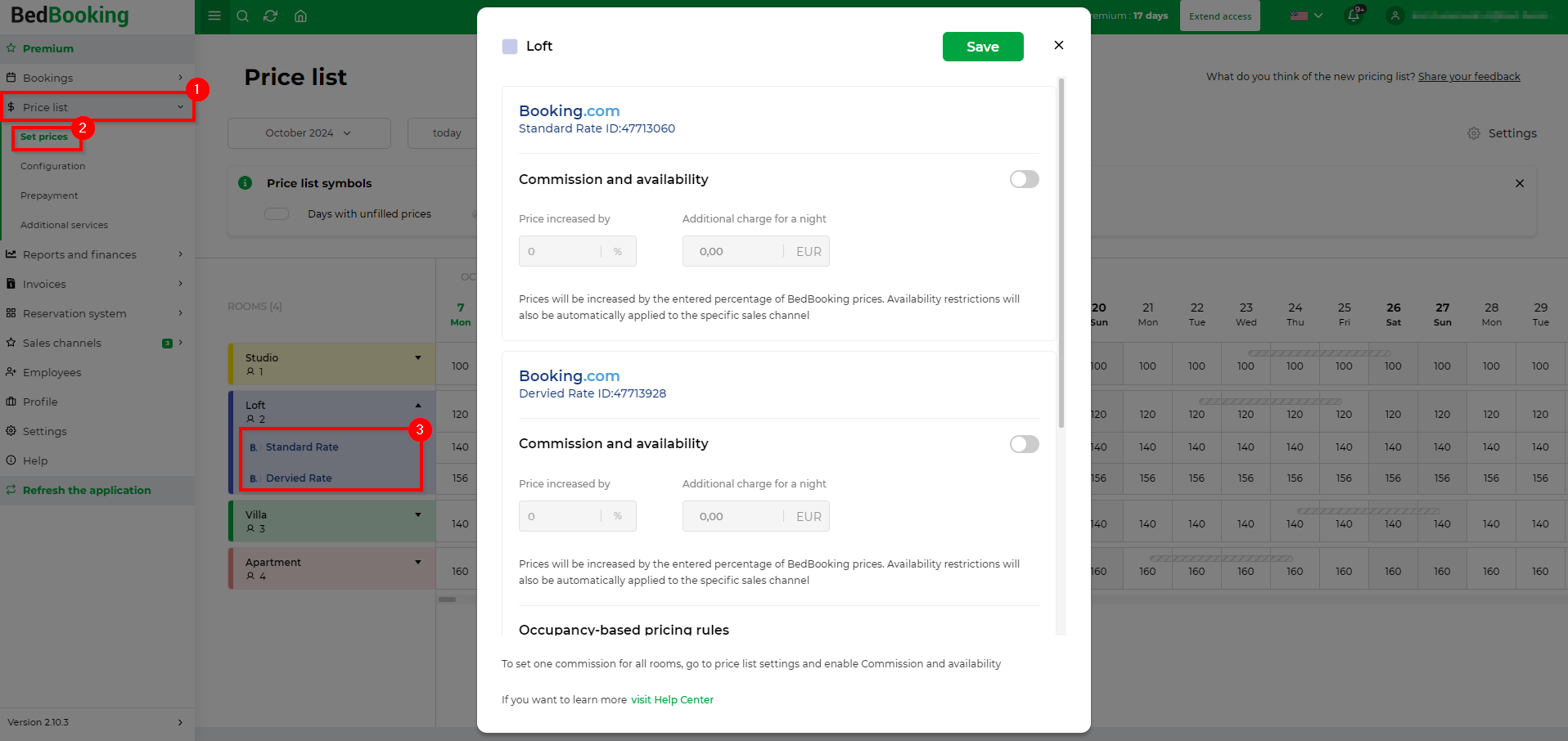Open the notifications bell icon

(x=1354, y=15)
